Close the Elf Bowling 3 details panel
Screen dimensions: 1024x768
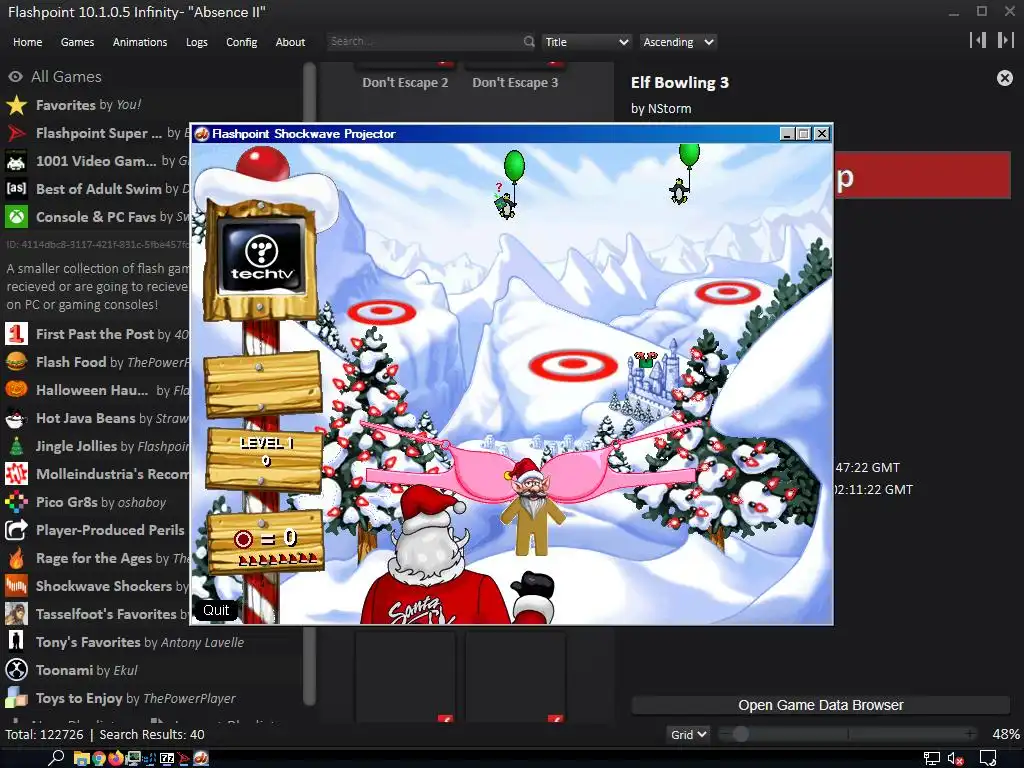click(x=1005, y=78)
